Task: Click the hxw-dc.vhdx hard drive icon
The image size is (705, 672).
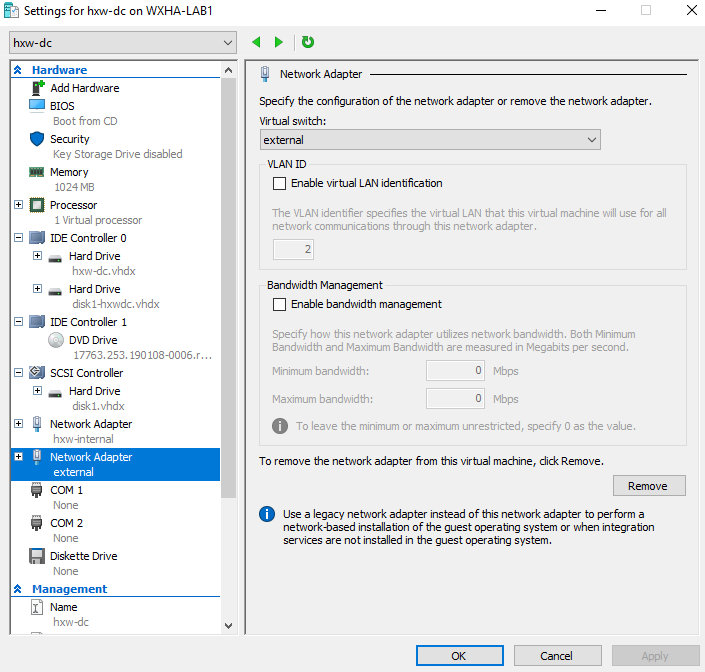Action: click(55, 258)
